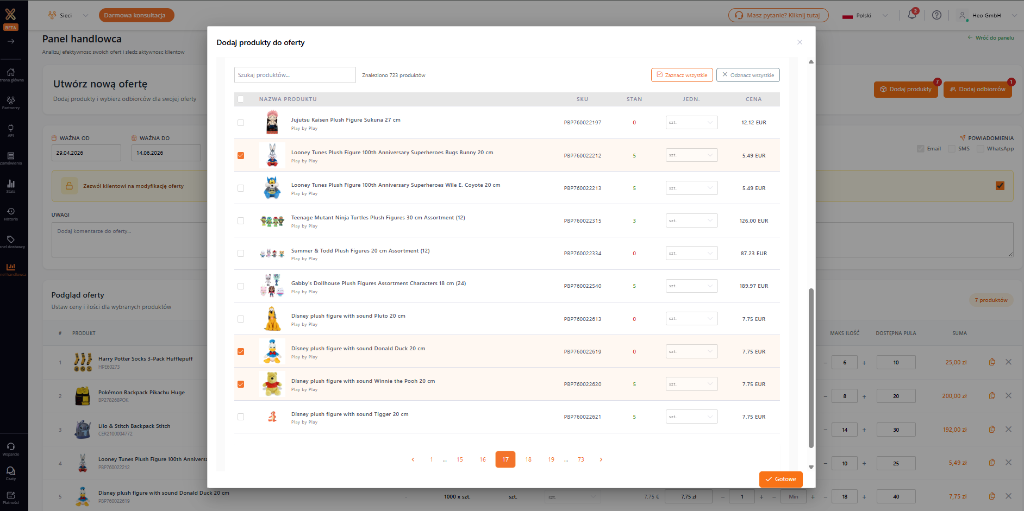
Task: Open API lightbulb icon in sidebar
Action: [x=10, y=127]
